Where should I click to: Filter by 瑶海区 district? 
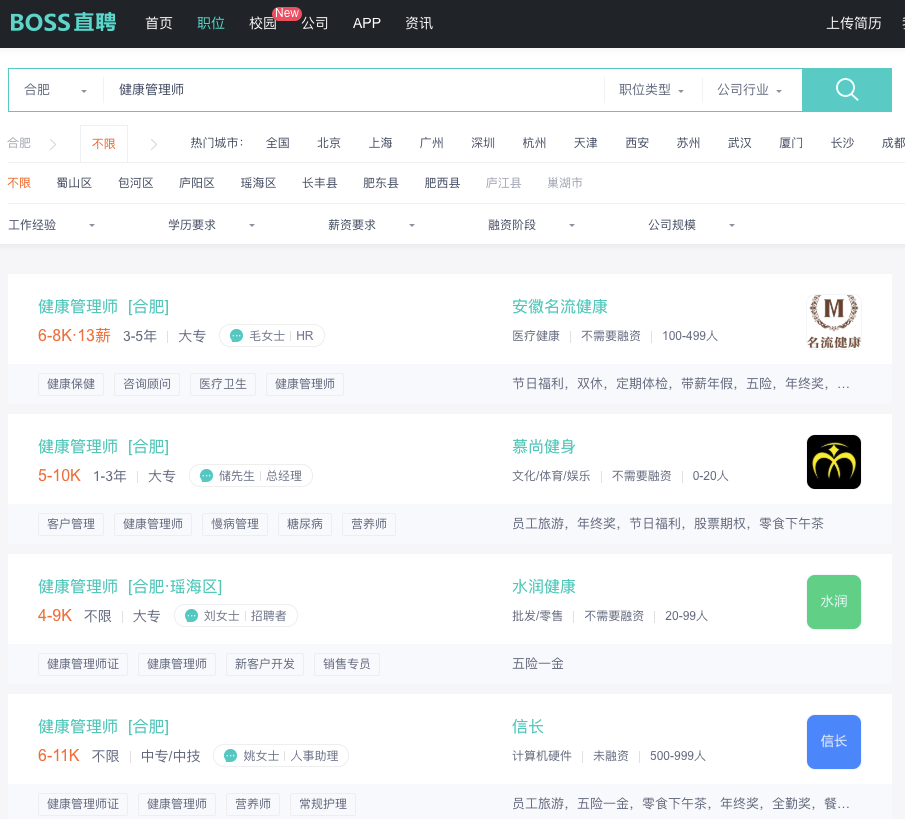259,183
